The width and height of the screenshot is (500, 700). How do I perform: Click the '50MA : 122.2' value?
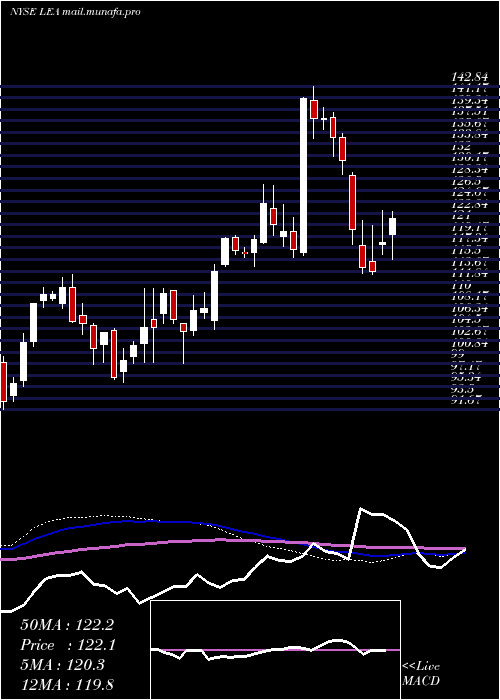(69, 624)
